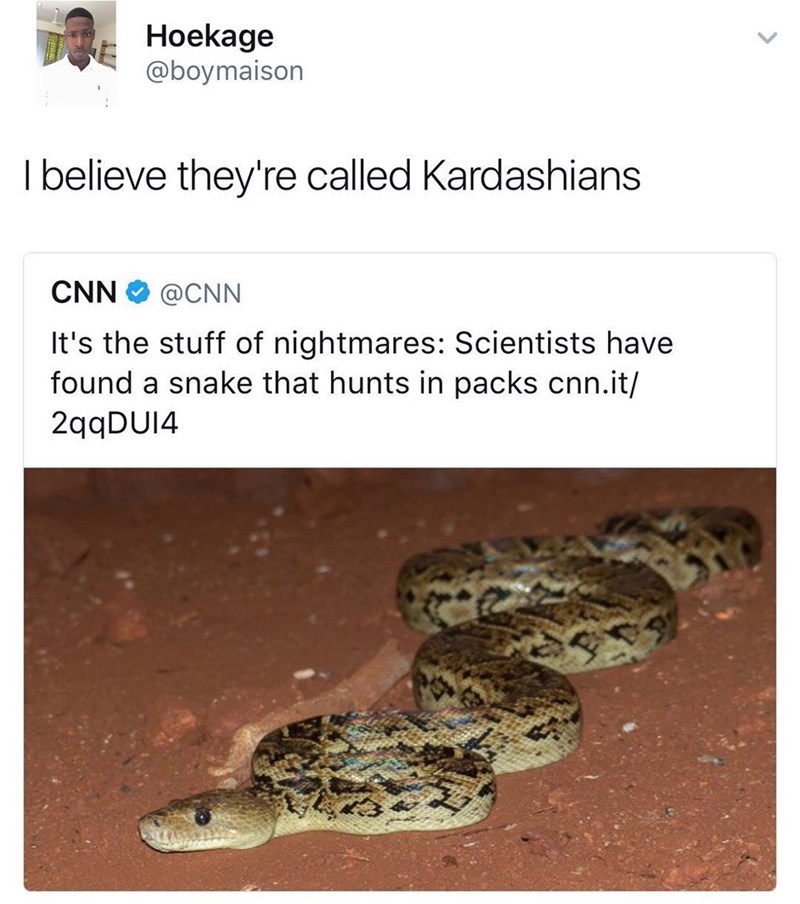The height and width of the screenshot is (904, 800).
Task: Click the snake's black eye
Action: click(202, 816)
